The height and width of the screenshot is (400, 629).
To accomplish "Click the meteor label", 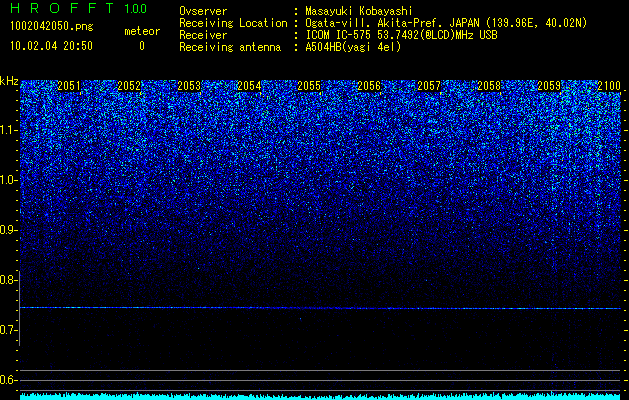I will [x=142, y=31].
